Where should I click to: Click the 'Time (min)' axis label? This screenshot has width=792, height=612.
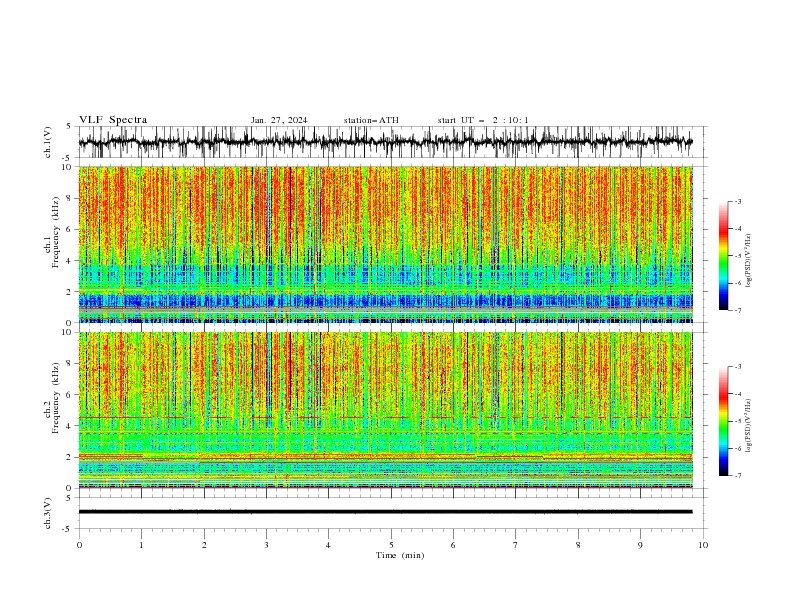pyautogui.click(x=400, y=555)
